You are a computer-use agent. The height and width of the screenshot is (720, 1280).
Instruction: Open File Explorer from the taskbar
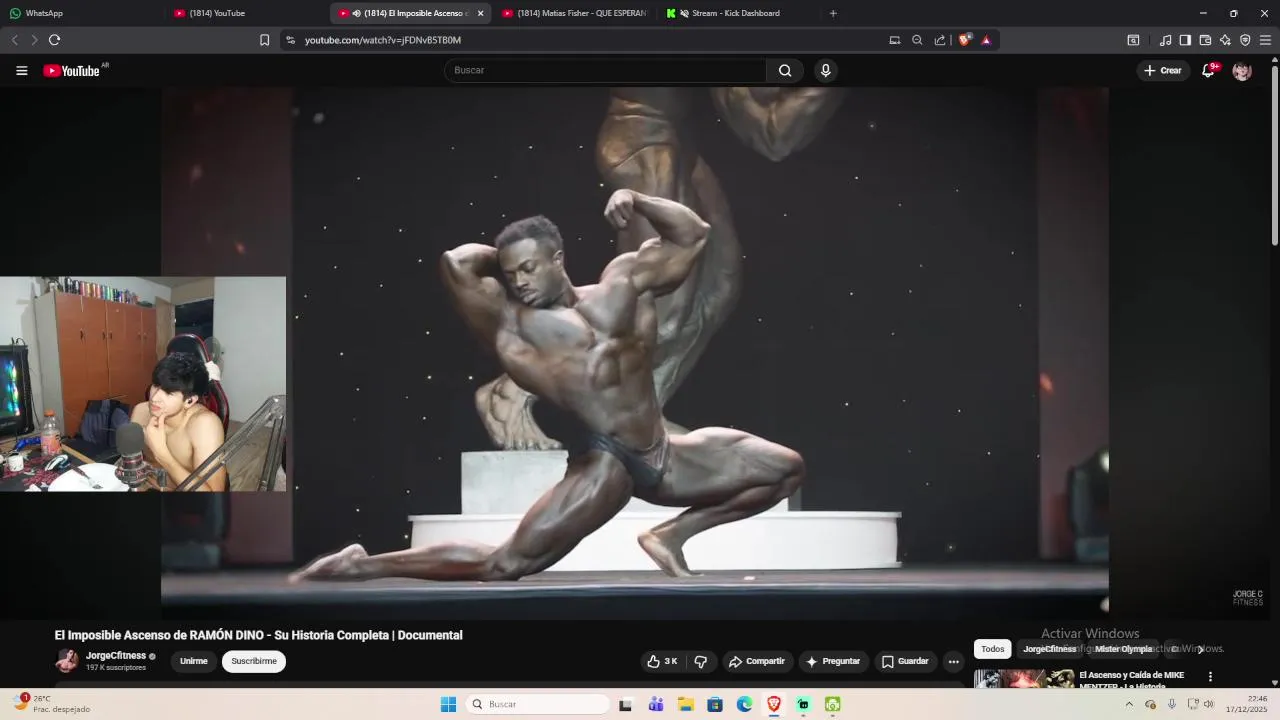[685, 704]
